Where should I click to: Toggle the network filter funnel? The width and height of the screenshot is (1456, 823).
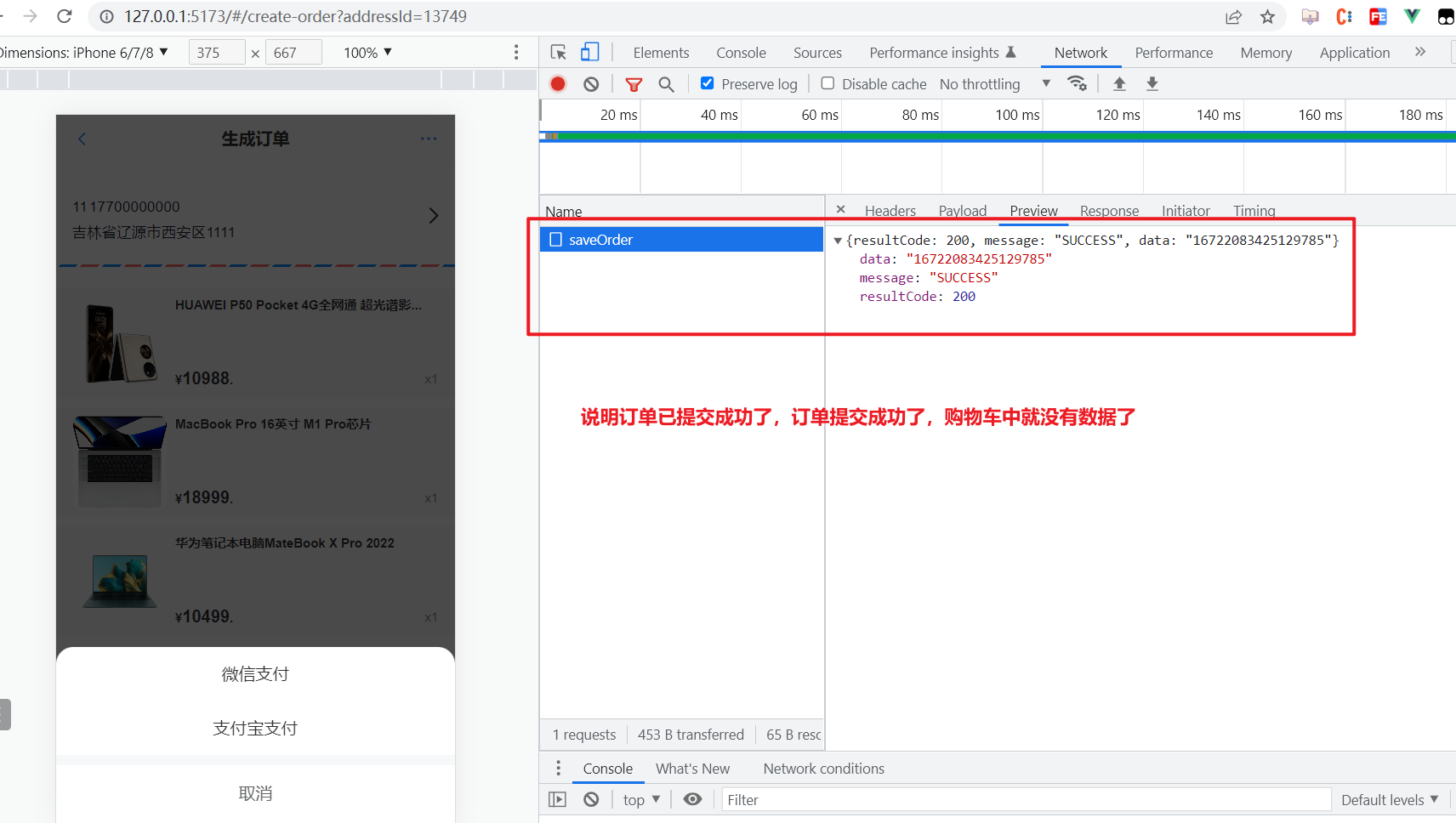(x=634, y=84)
